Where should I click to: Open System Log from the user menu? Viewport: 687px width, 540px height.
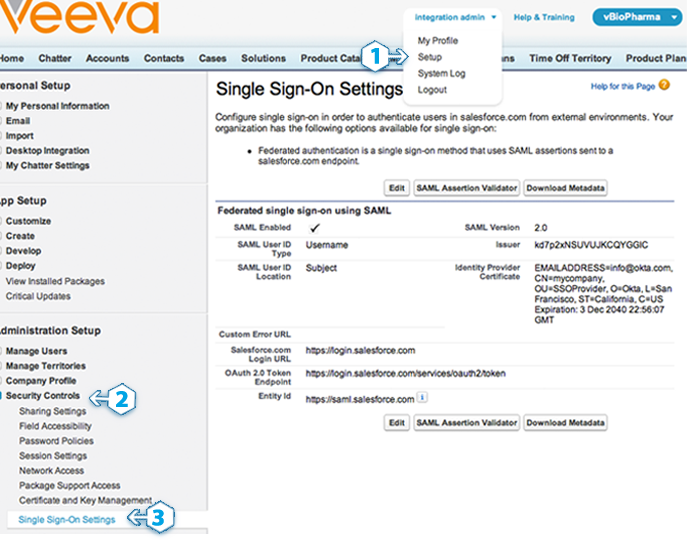click(x=440, y=74)
